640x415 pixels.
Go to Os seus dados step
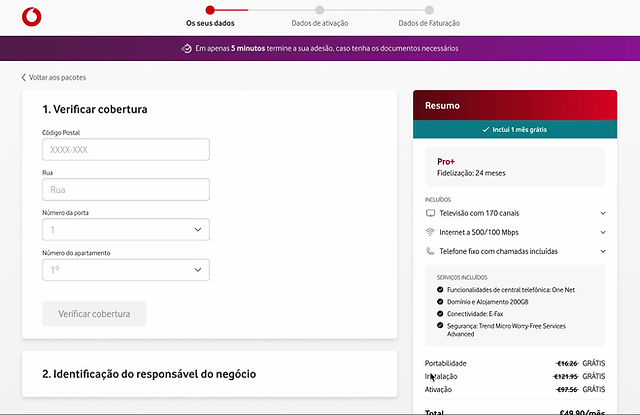coord(210,23)
